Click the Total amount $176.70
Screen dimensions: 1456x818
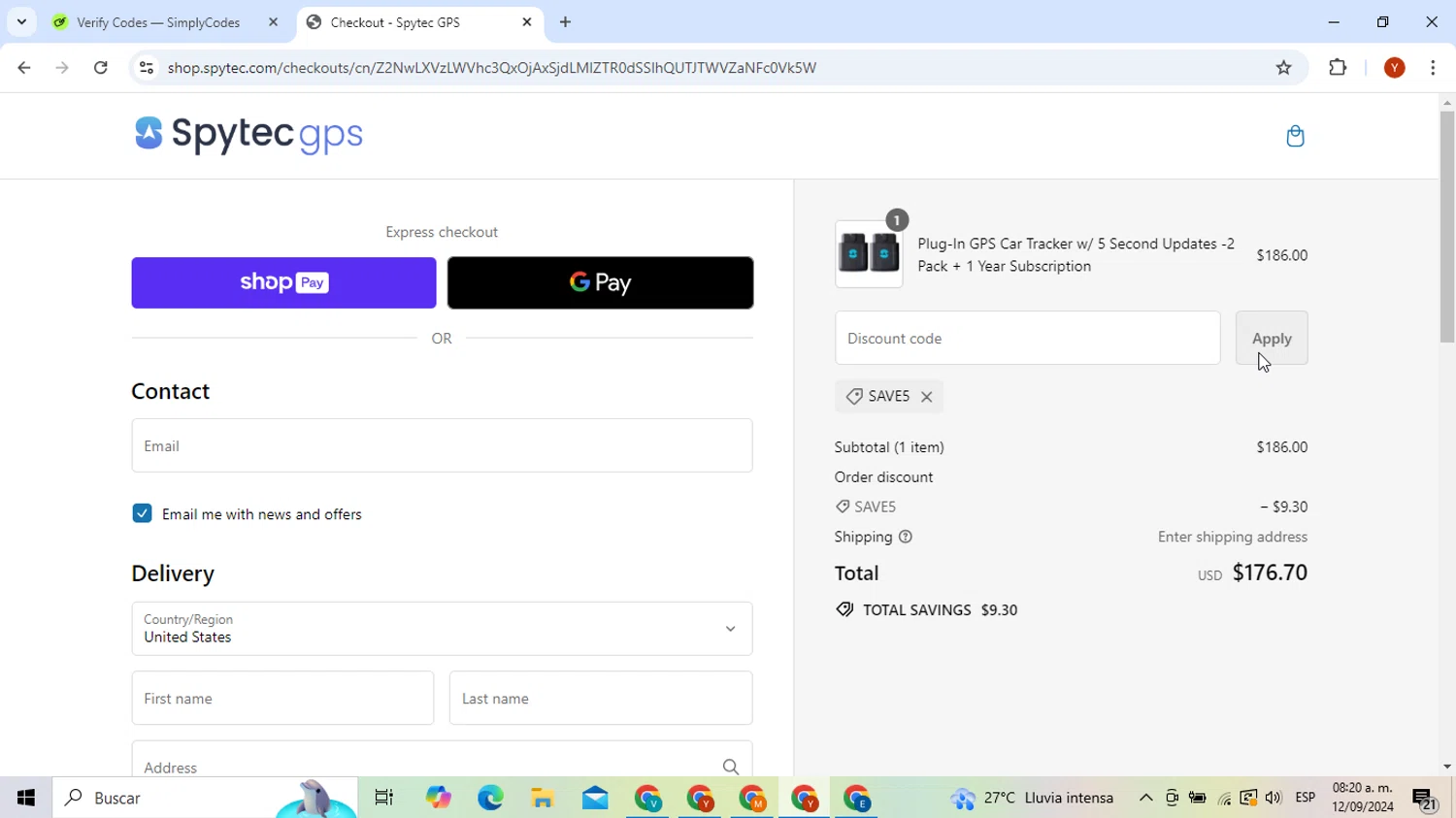point(1270,573)
